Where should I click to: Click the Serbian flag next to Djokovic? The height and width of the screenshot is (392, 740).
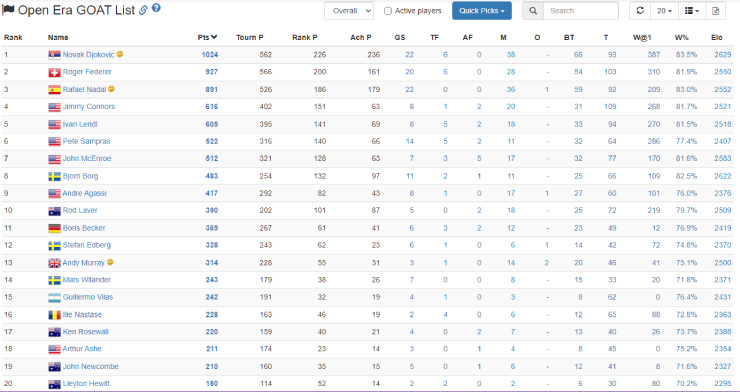pyautogui.click(x=54, y=55)
